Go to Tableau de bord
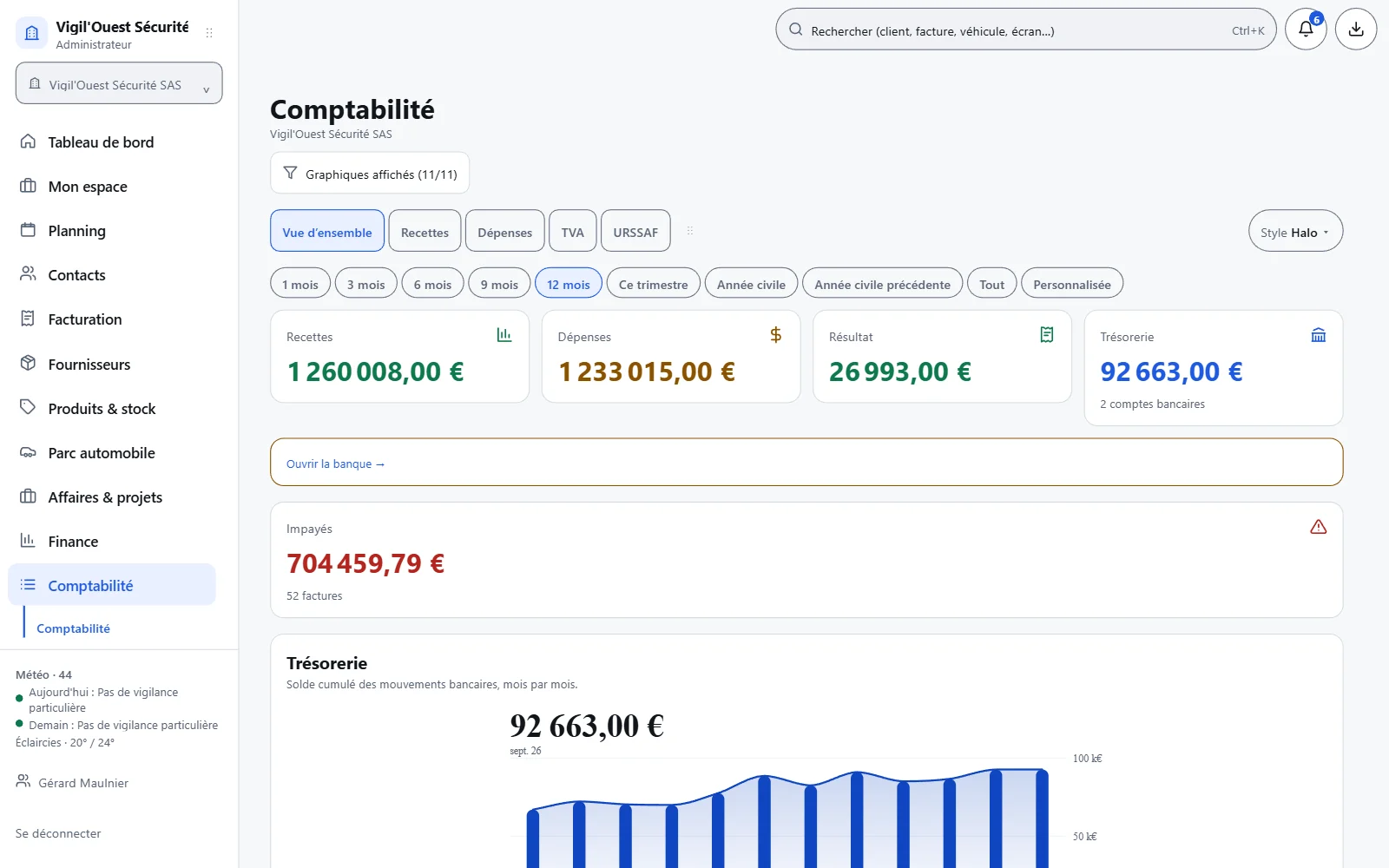Image resolution: width=1389 pixels, height=868 pixels. point(112,141)
